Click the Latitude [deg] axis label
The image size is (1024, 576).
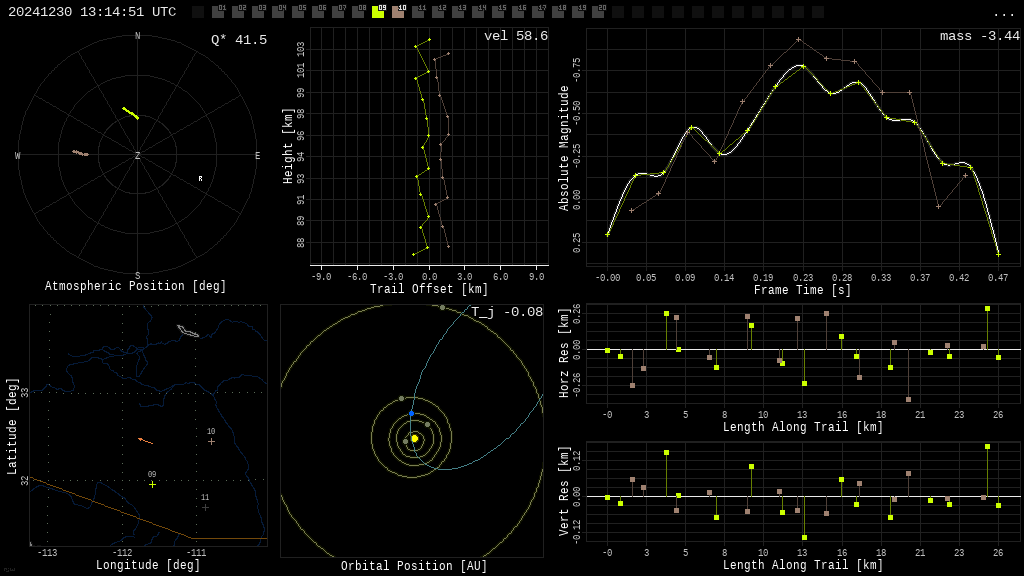[12, 426]
